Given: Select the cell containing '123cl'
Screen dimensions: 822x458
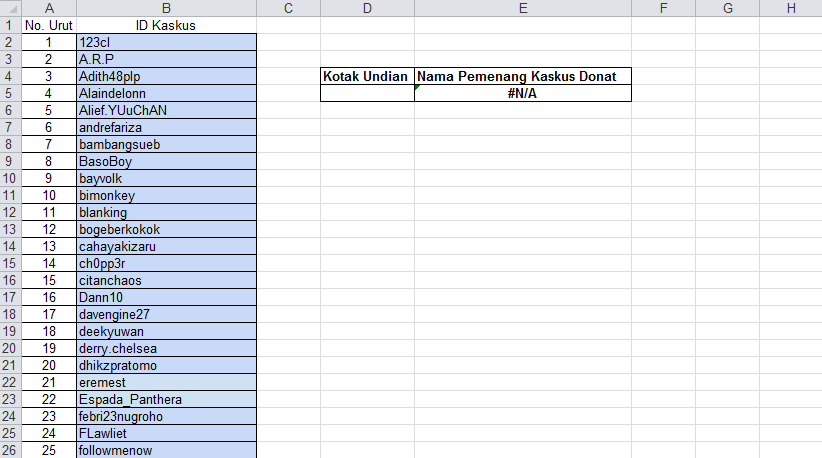Looking at the screenshot, I should click(x=166, y=42).
